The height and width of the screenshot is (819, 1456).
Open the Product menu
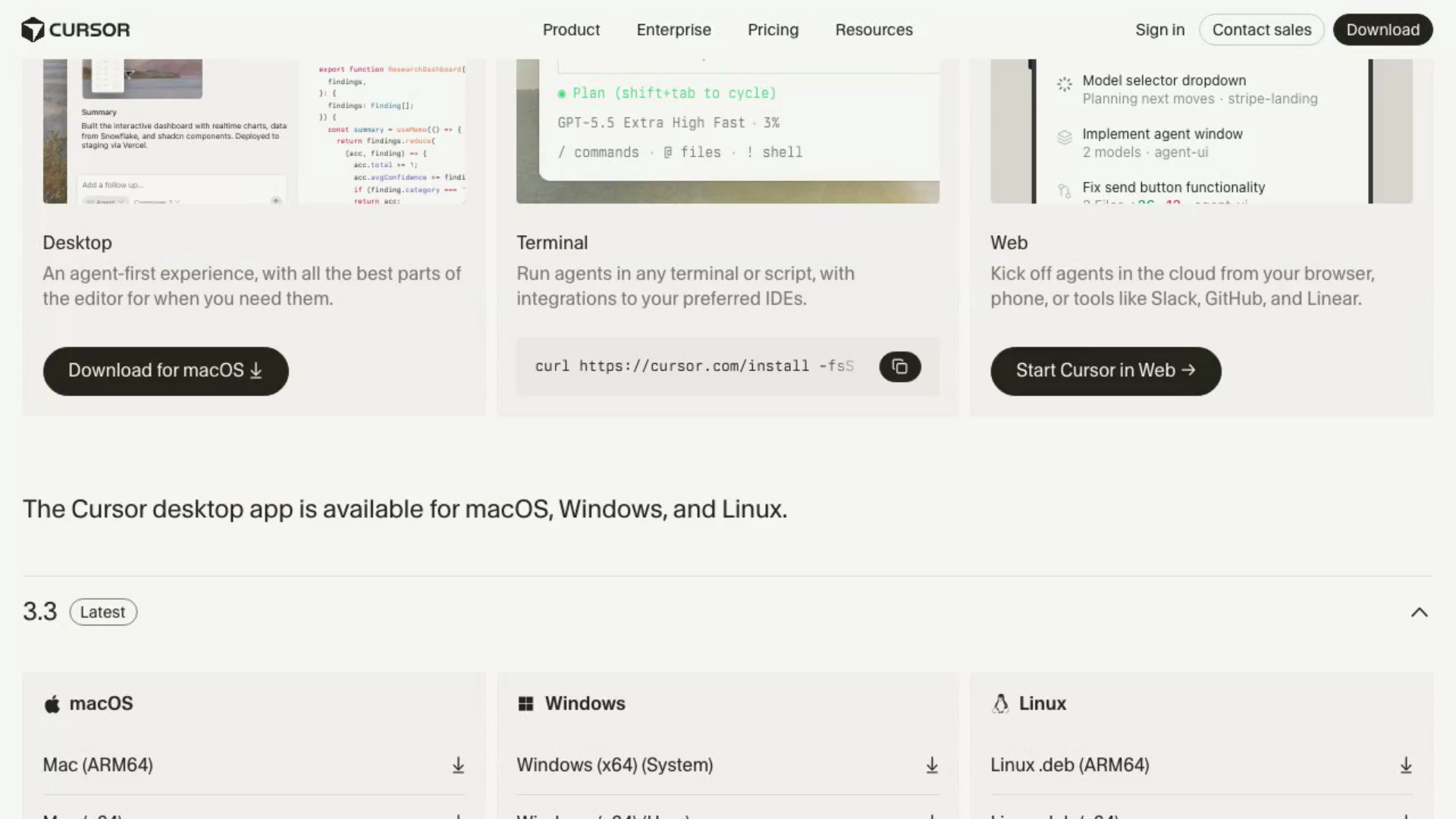(571, 30)
